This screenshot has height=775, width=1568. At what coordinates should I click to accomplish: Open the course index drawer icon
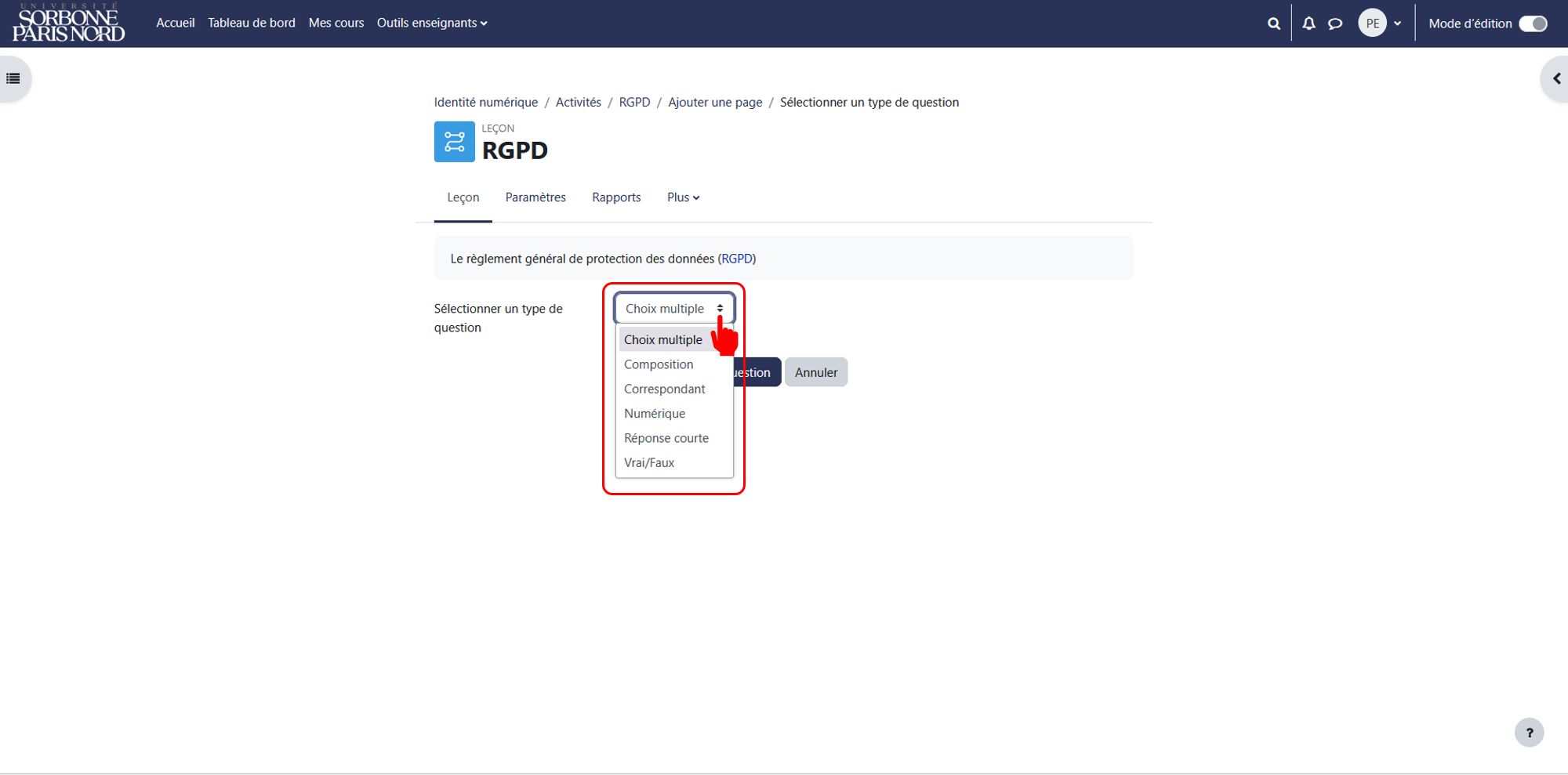(13, 78)
